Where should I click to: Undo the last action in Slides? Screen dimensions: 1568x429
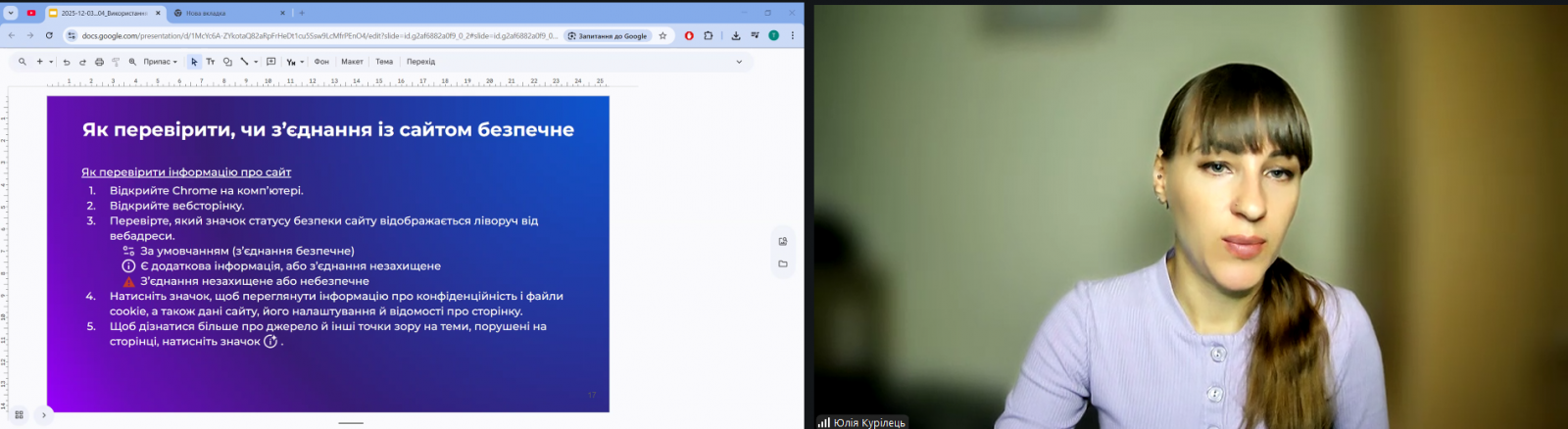click(67, 62)
